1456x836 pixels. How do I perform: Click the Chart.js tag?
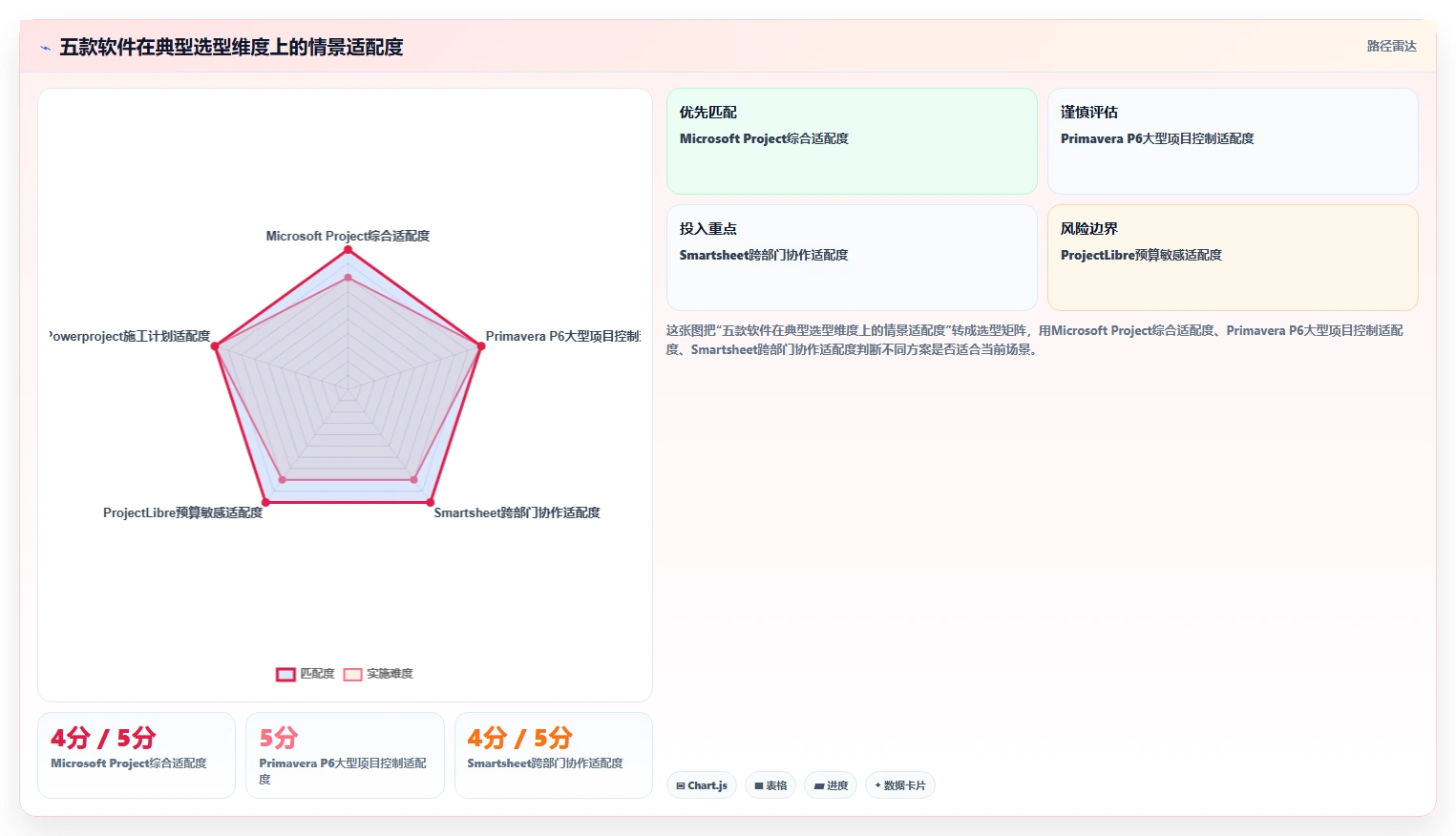pos(702,785)
